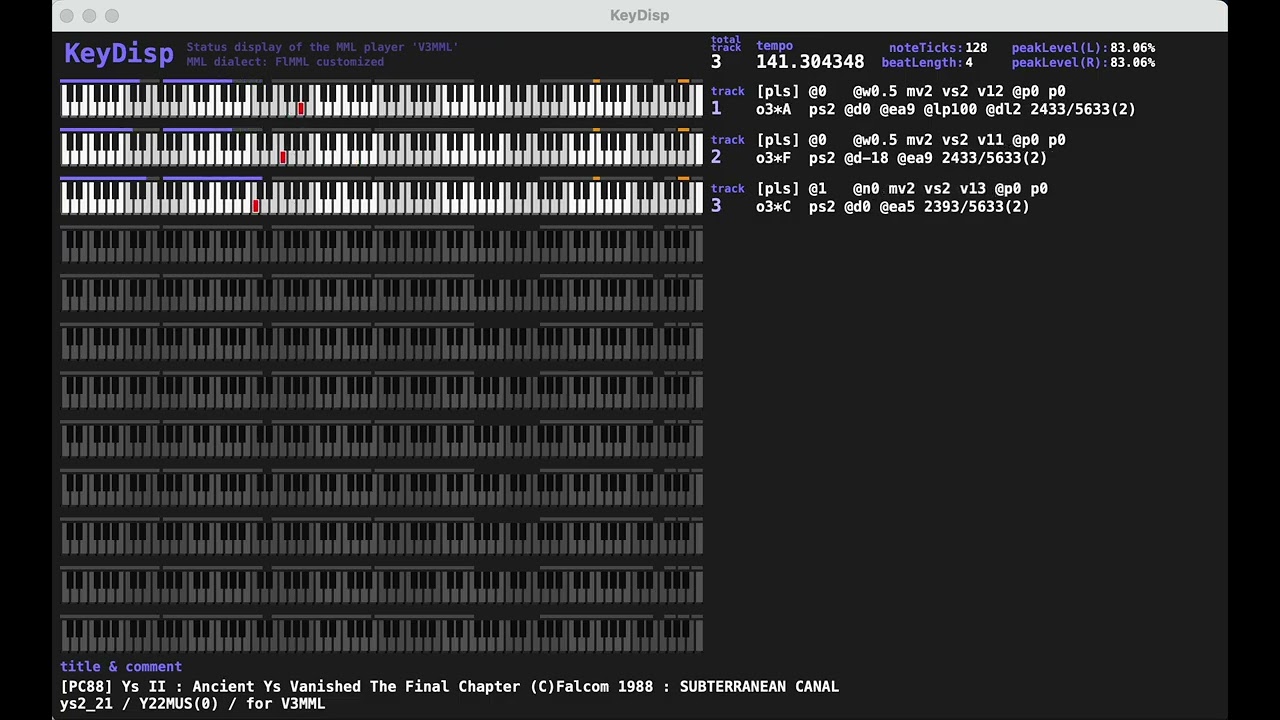The height and width of the screenshot is (720, 1280).
Task: Click the track 1 number label
Action: (x=716, y=109)
